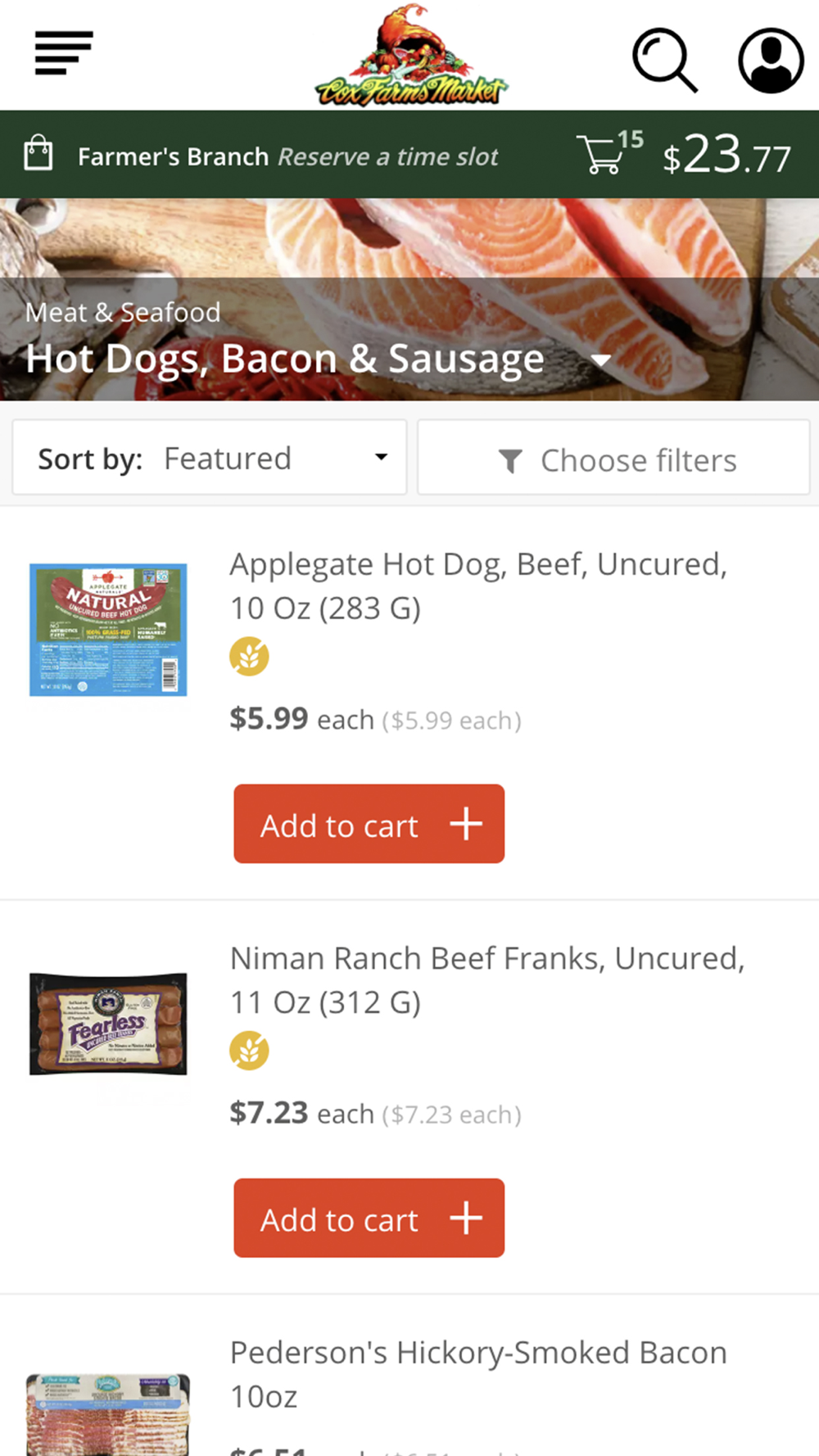View the Applegate Hot Dog product image
The image size is (819, 1456).
pos(108,630)
